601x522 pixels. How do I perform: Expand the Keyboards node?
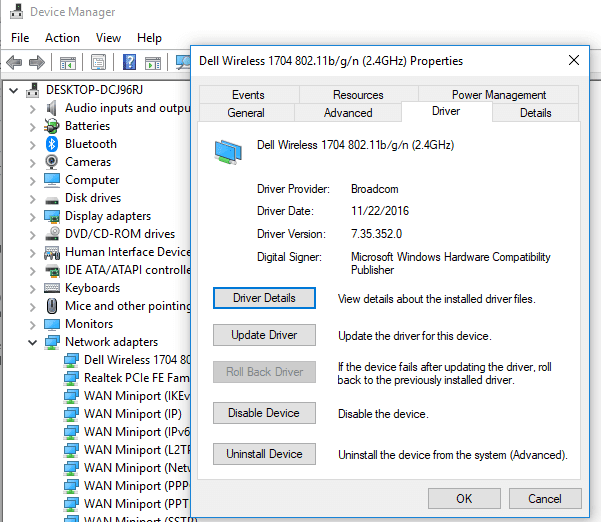33,289
